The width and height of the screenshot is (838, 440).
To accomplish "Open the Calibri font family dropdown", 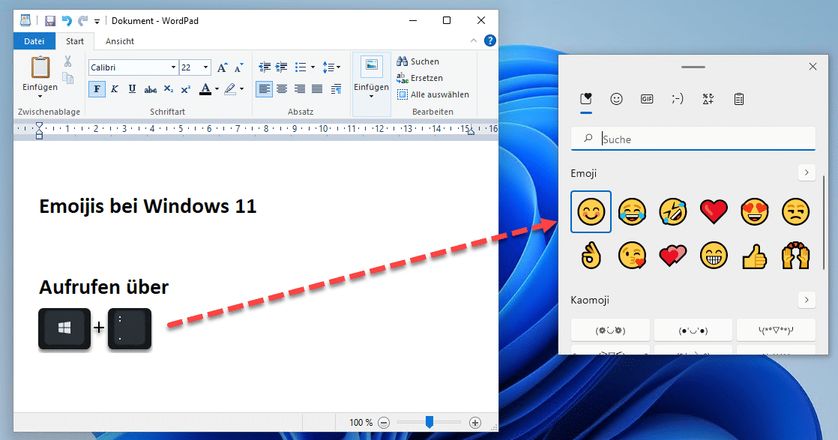I will point(173,67).
